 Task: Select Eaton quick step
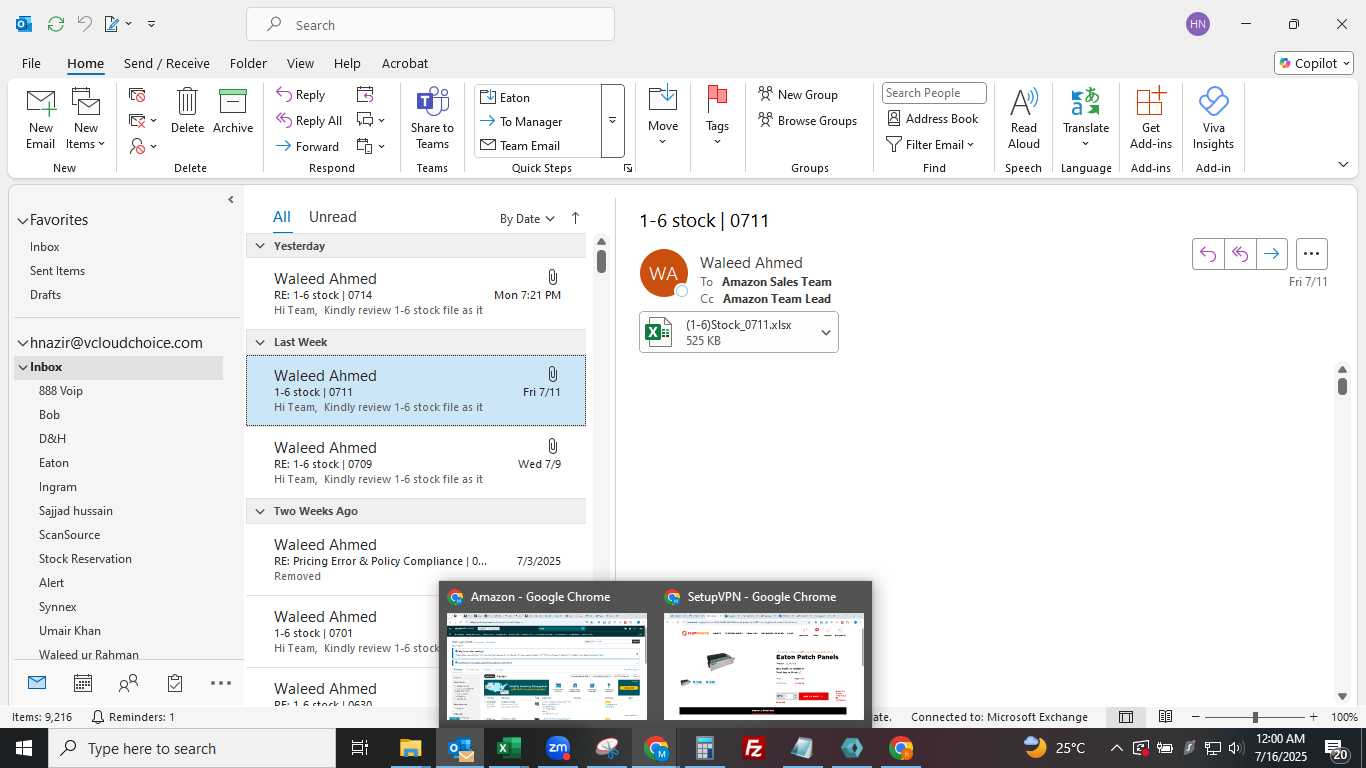(538, 97)
